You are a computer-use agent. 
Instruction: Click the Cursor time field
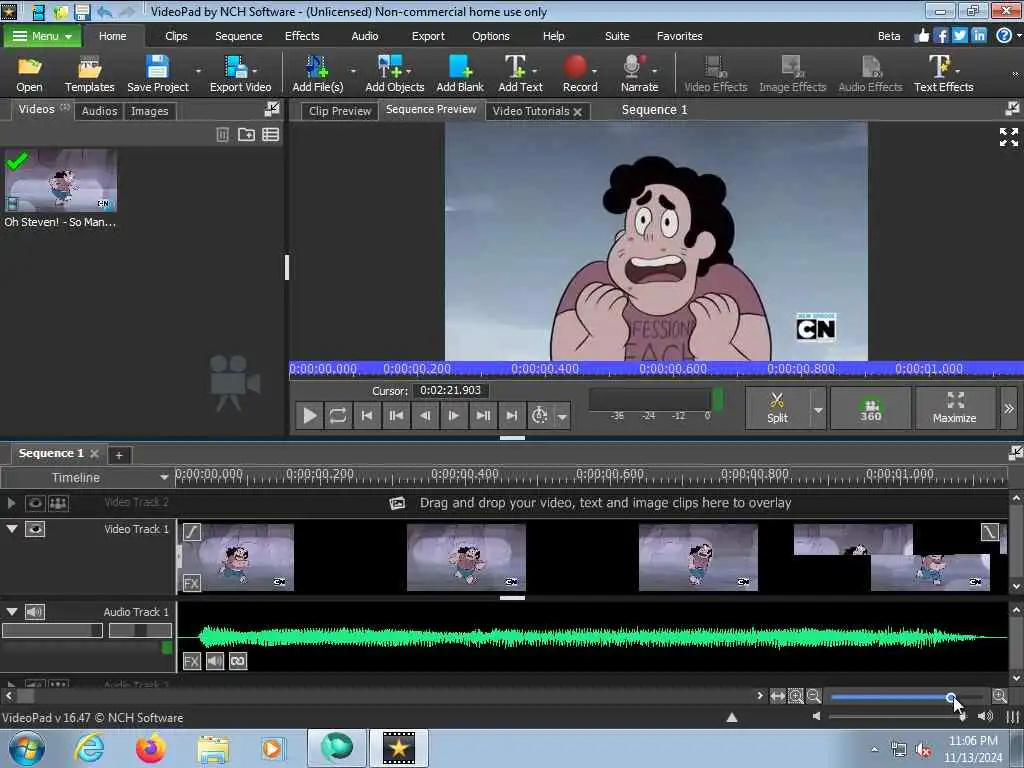451,391
